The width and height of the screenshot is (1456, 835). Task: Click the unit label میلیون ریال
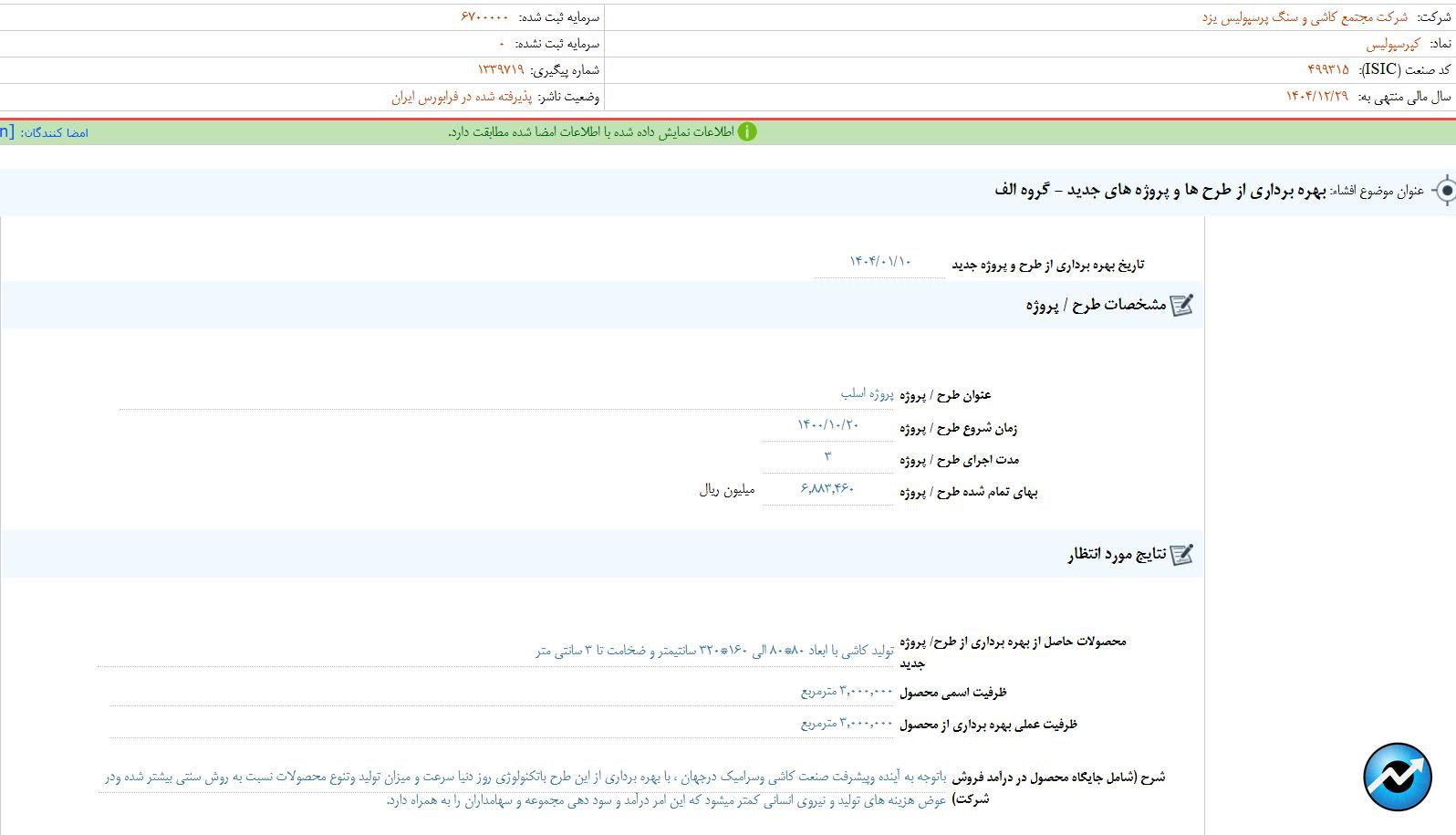pos(727,490)
